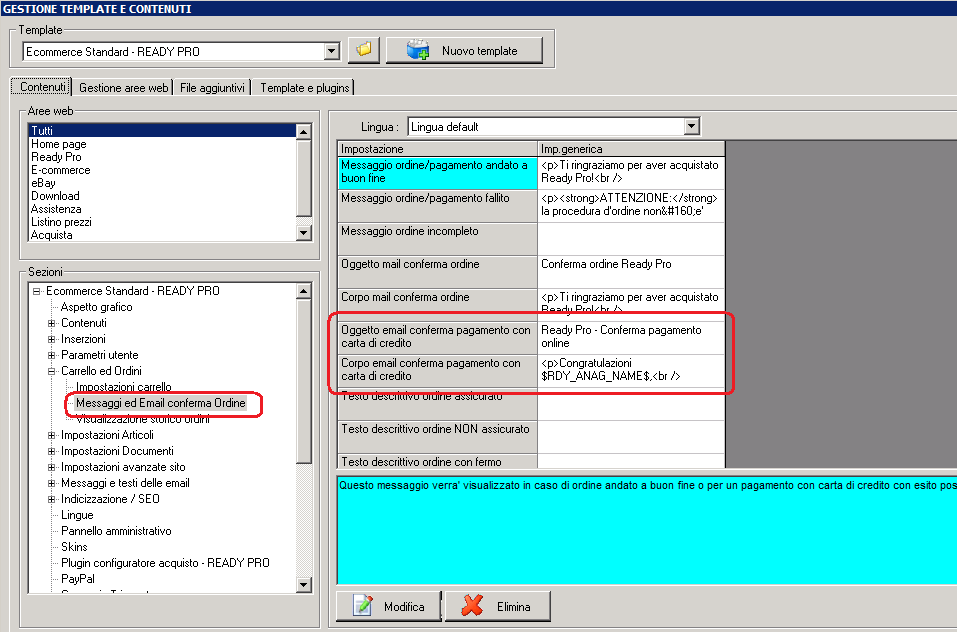The width and height of the screenshot is (957, 632).
Task: Click the Impostazione column header
Action: point(437,149)
